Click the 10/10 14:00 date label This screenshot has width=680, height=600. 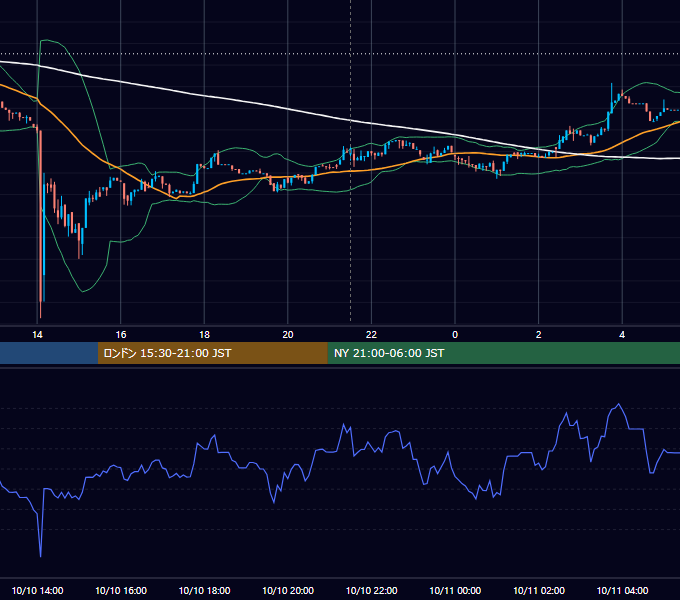pos(37,590)
